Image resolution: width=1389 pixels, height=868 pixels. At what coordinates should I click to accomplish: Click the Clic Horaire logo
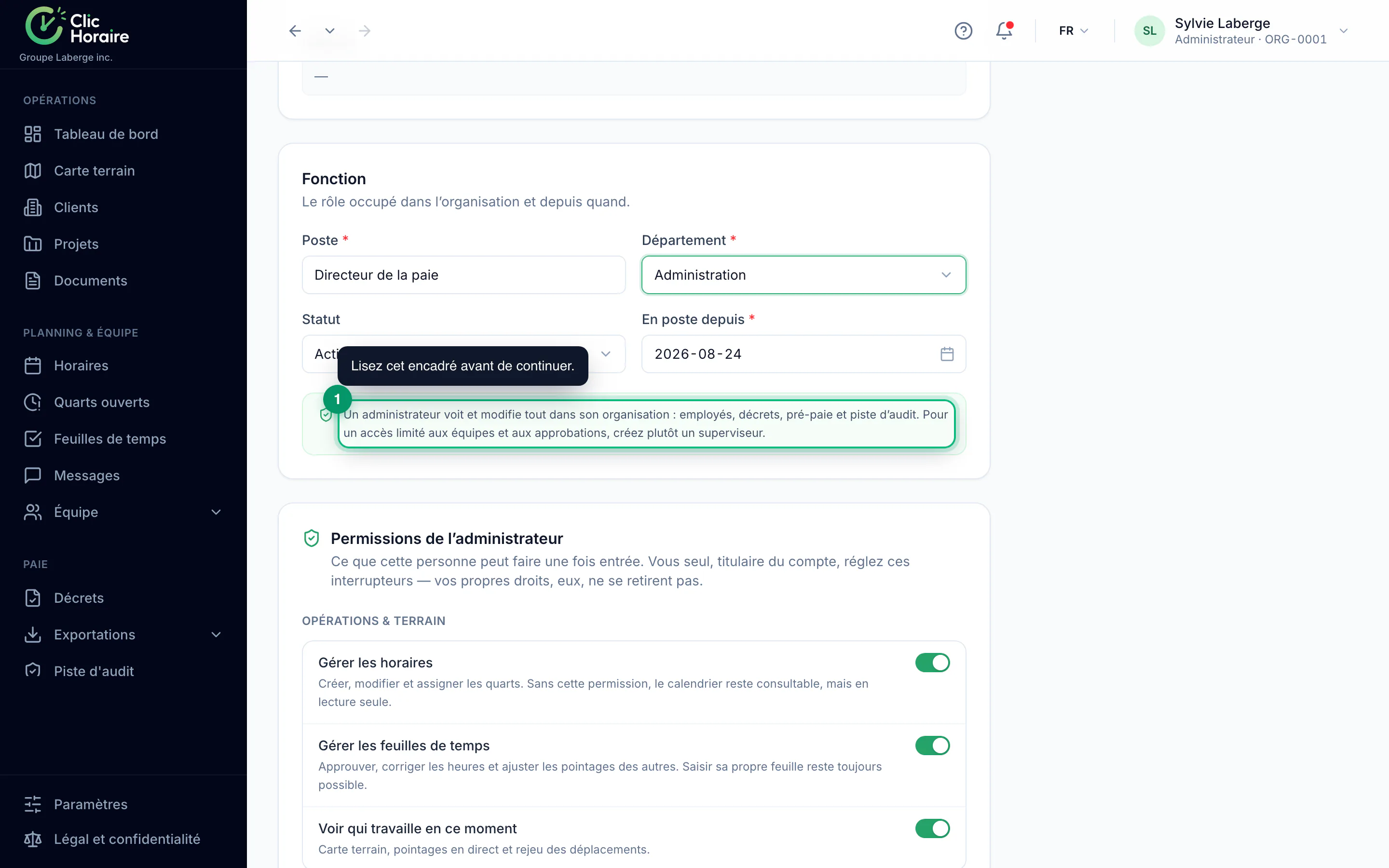pos(77,26)
